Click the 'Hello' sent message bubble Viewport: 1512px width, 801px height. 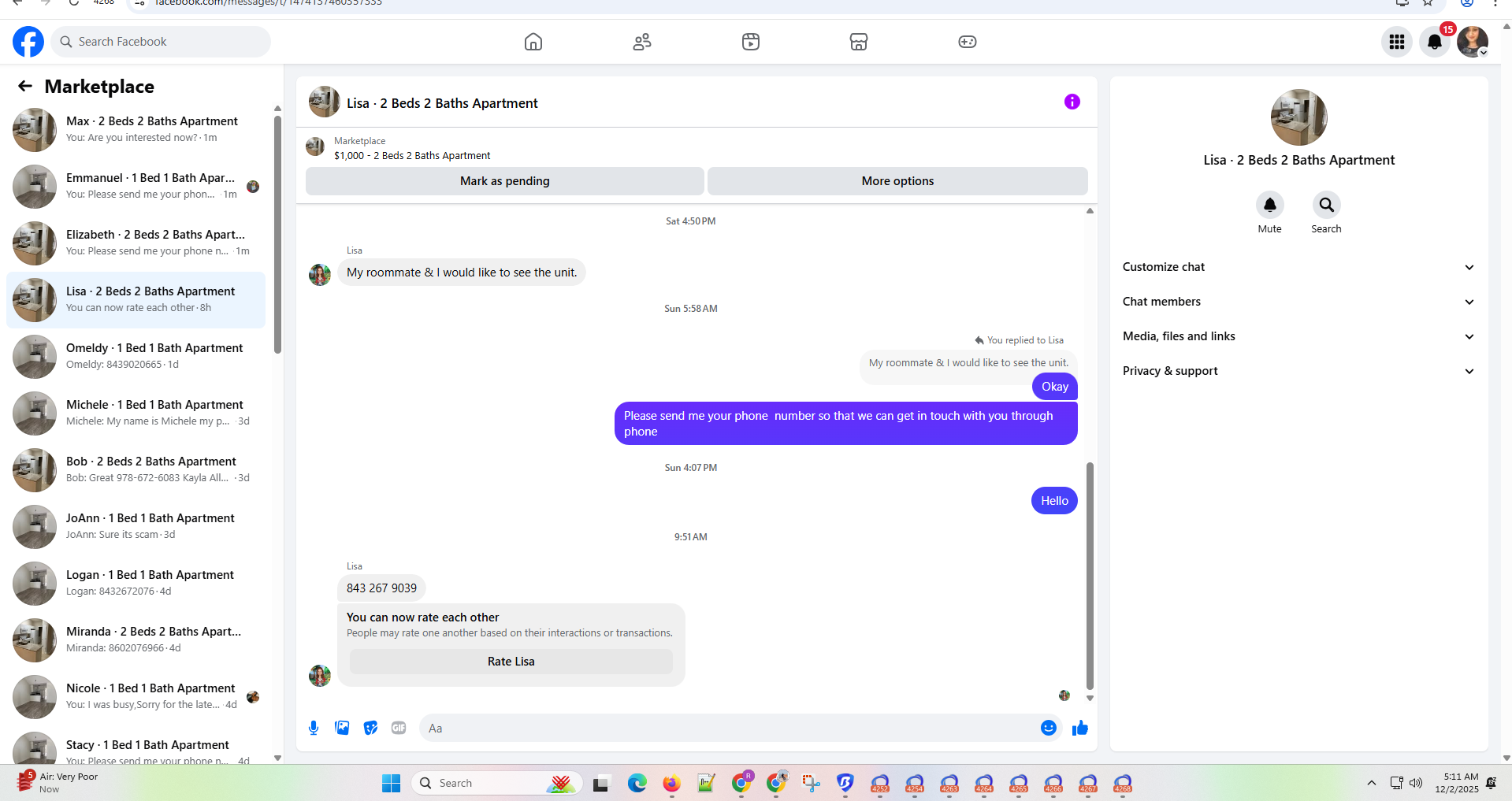1054,501
